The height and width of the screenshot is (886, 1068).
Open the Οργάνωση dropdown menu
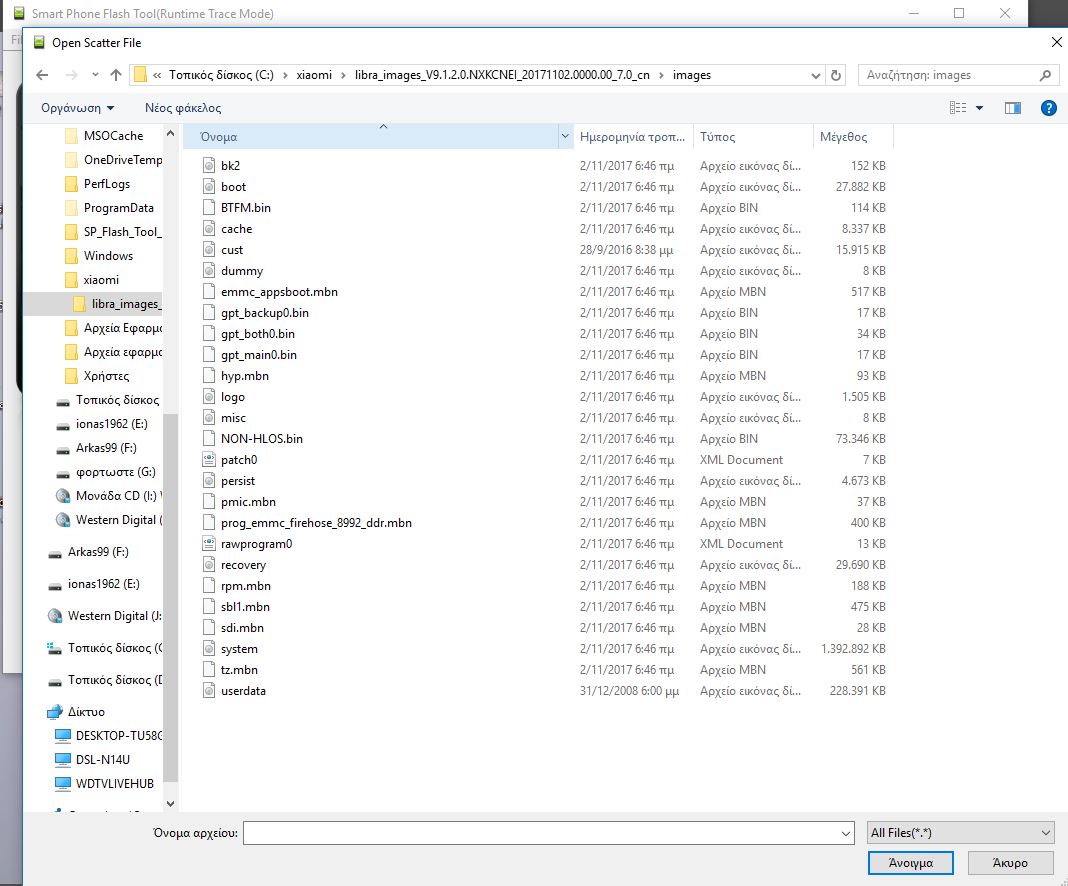point(77,108)
